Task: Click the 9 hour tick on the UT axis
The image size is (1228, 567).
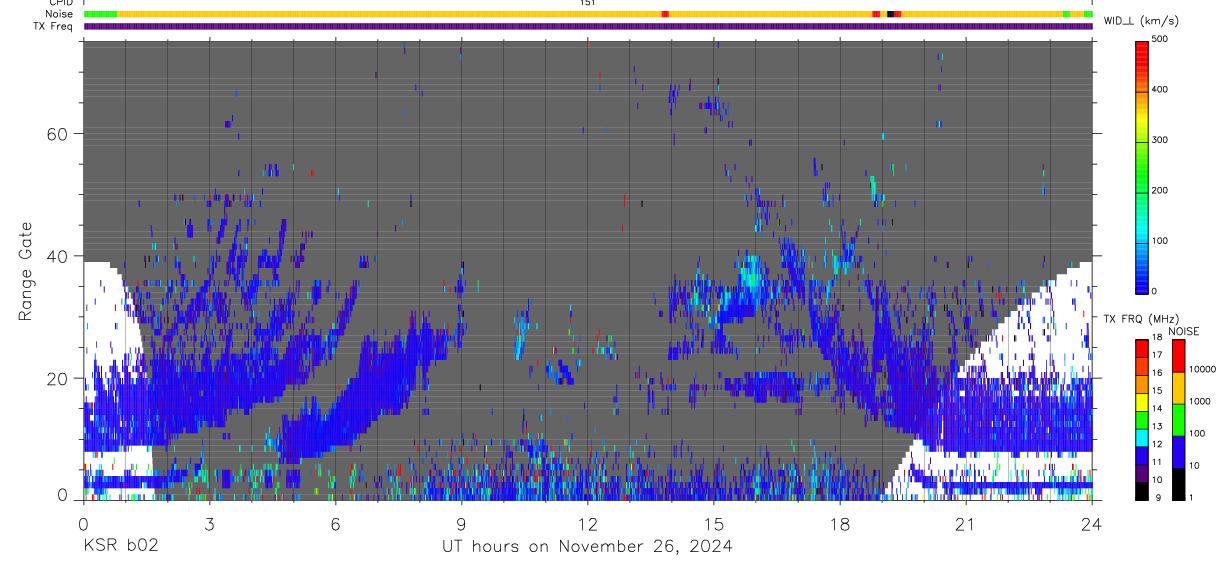Action: click(x=461, y=524)
